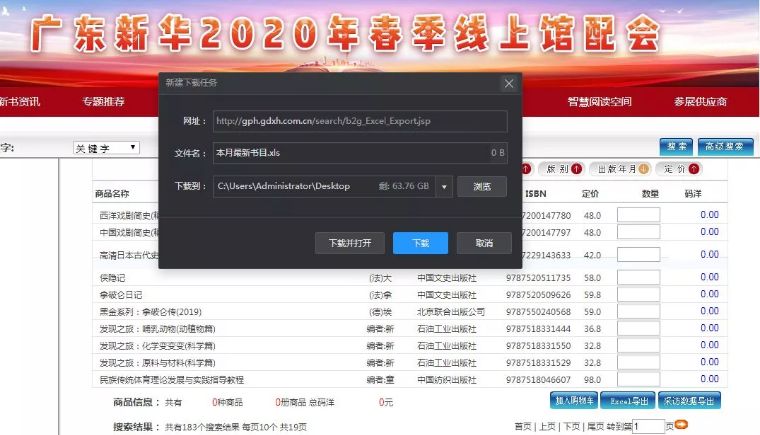Open book 黑金系列：拿破仑传(2019)

tap(150, 312)
